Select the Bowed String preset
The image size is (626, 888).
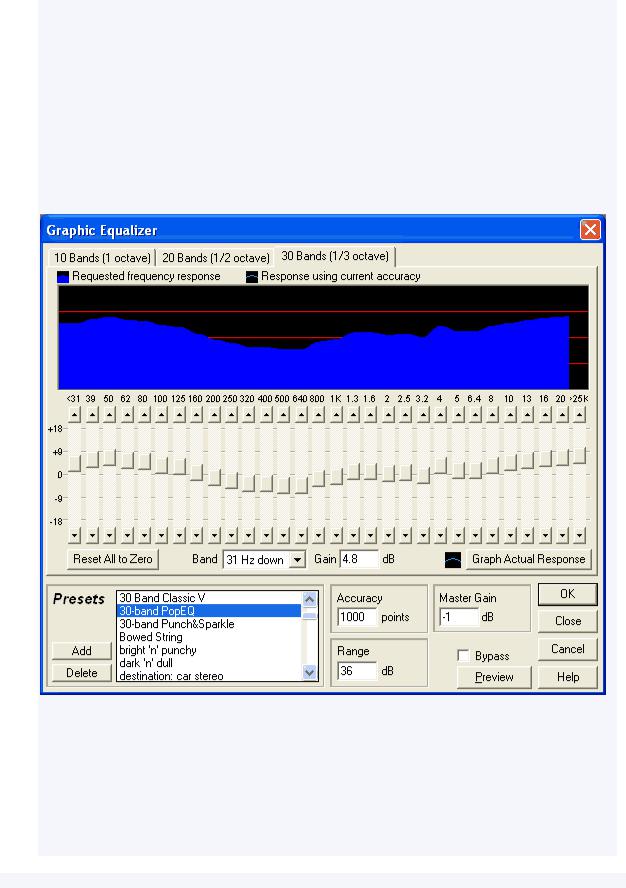208,637
